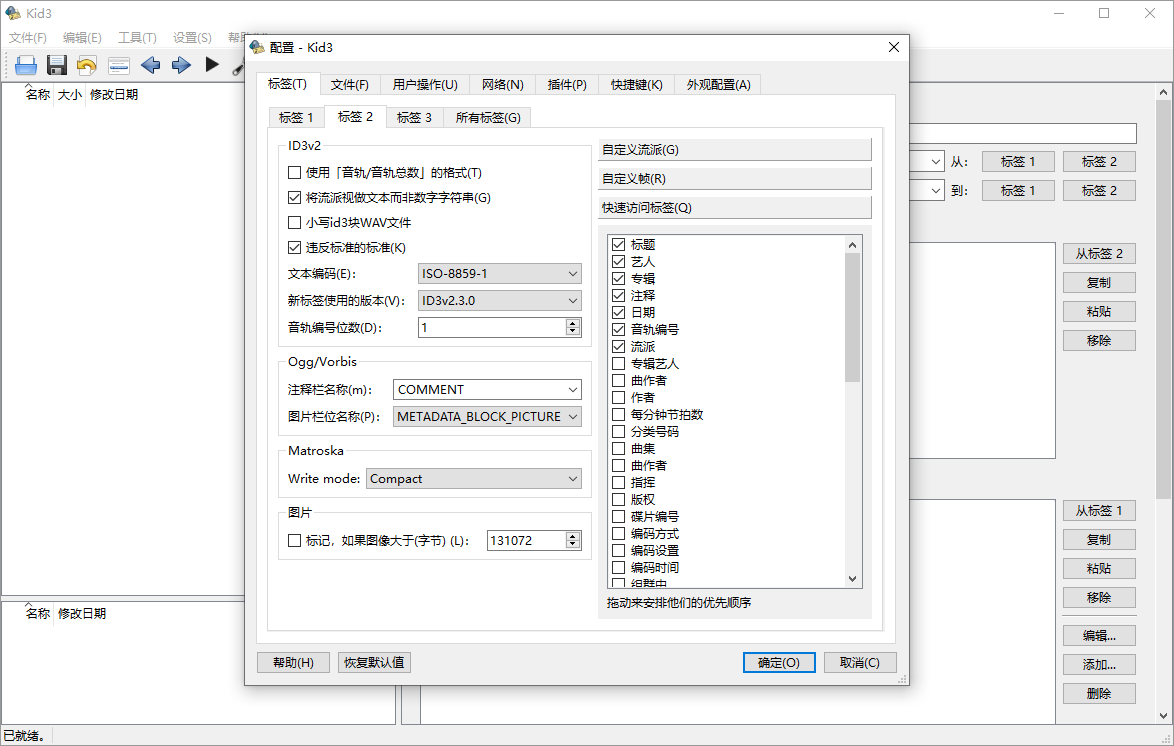Click the create playlist toolbar icon
The width and height of the screenshot is (1174, 746).
tap(118, 65)
